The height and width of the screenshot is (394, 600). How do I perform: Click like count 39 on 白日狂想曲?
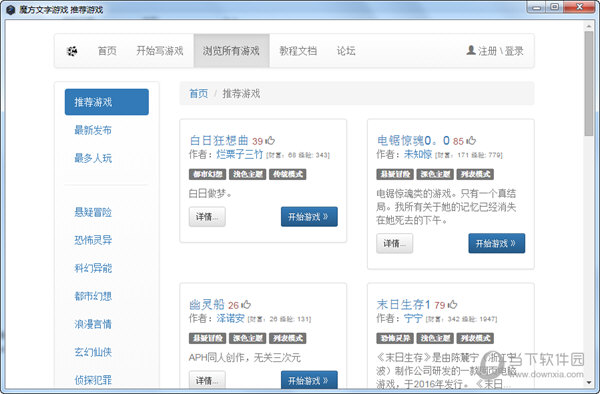pos(258,142)
